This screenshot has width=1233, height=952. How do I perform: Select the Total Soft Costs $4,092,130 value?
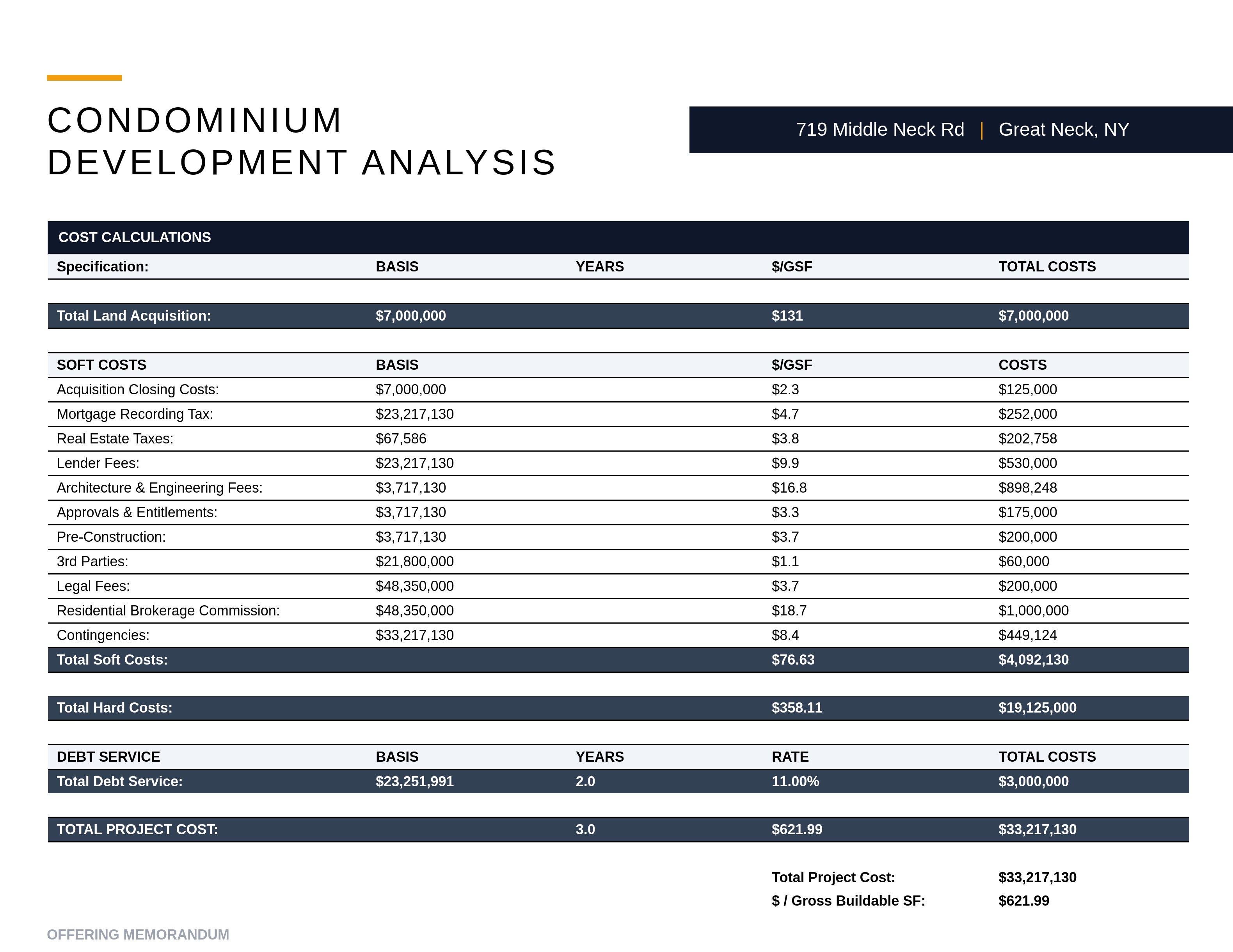(1033, 660)
